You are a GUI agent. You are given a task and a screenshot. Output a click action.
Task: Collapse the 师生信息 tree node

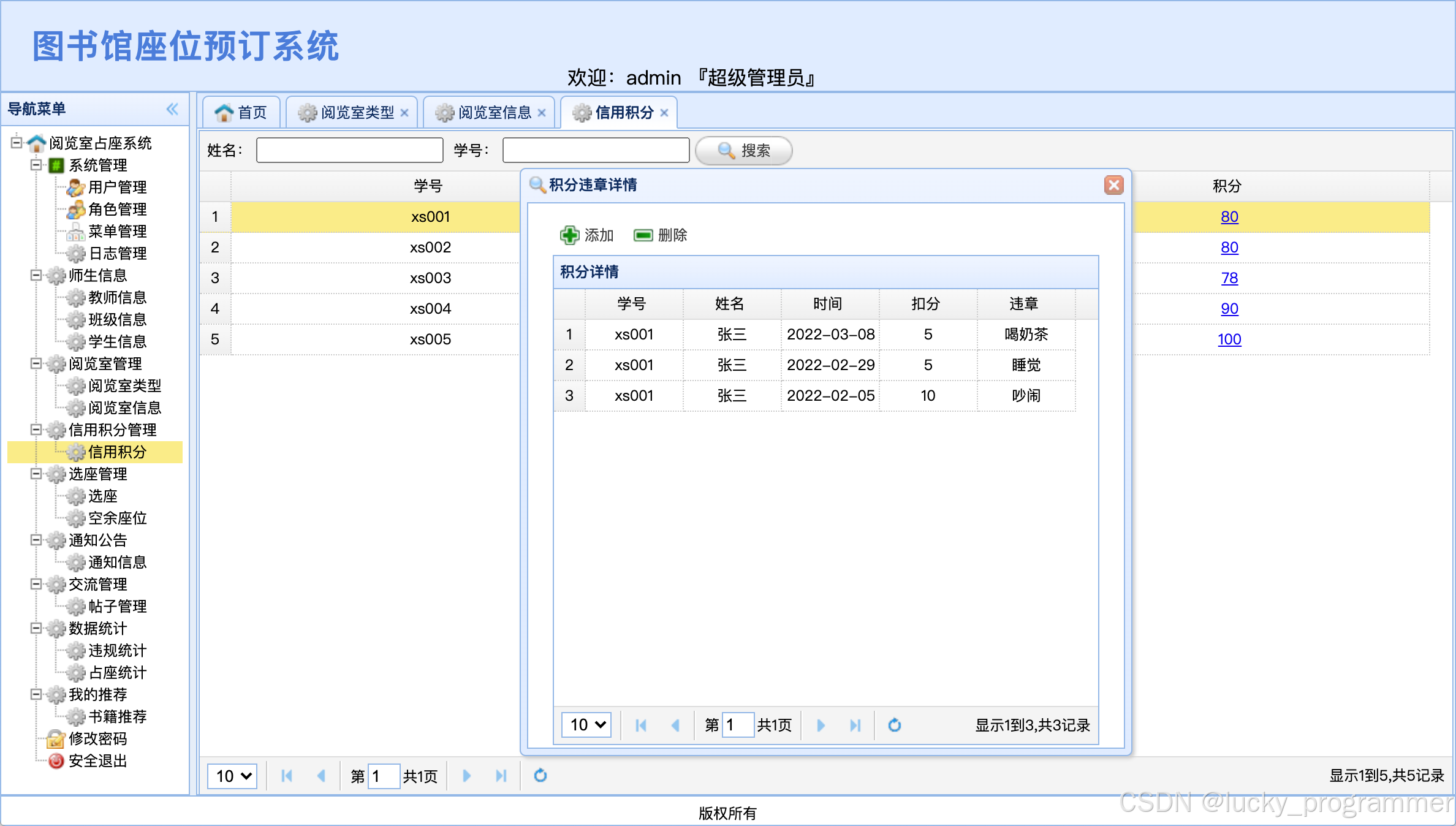click(x=36, y=275)
